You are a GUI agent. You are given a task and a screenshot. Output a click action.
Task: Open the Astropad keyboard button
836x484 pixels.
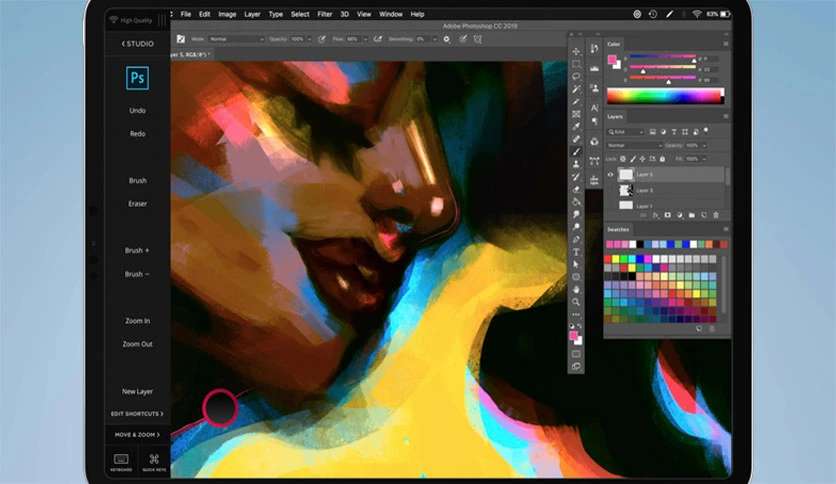click(121, 462)
